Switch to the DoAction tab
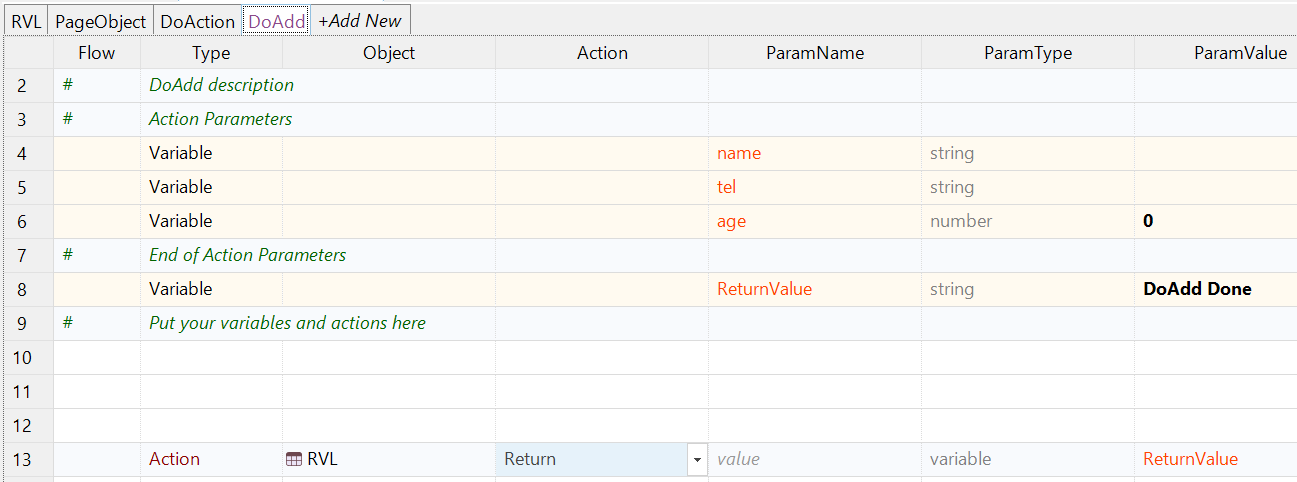The width and height of the screenshot is (1297, 482). [x=197, y=21]
